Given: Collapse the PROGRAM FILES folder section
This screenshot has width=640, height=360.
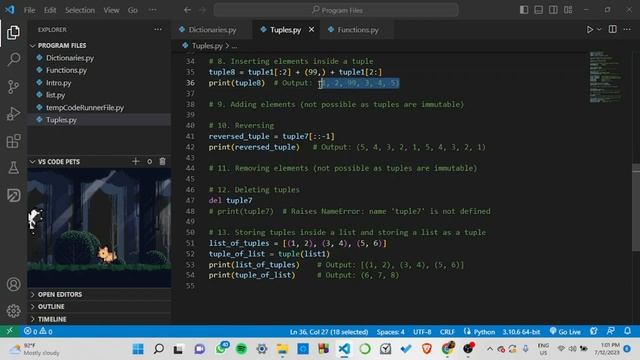Looking at the screenshot, I should [99, 45].
